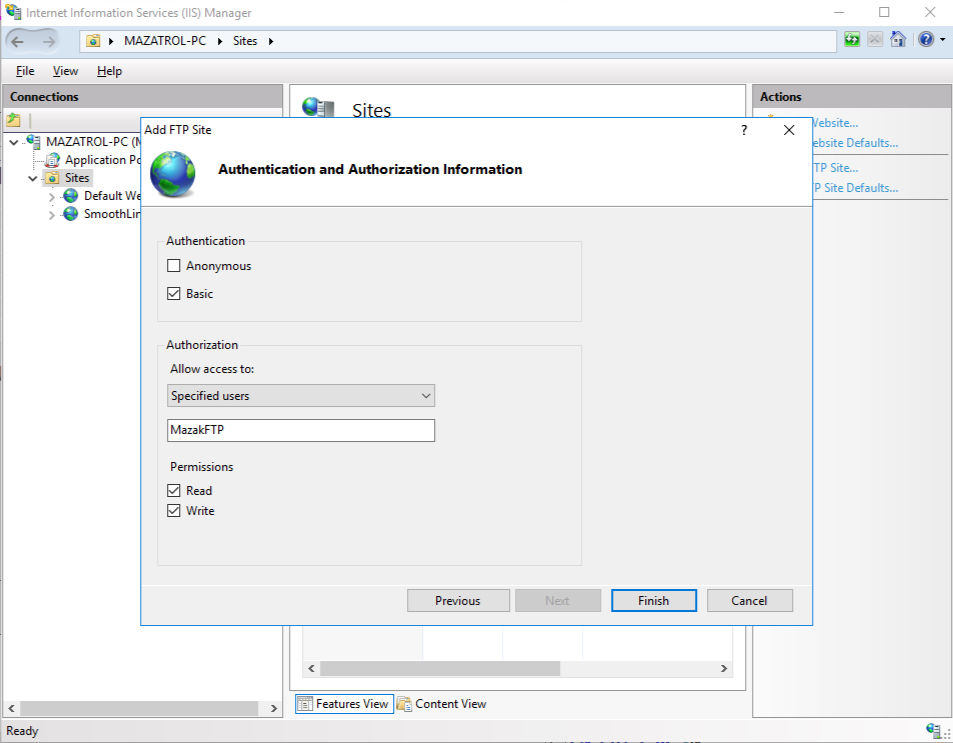The image size is (953, 743).
Task: Click the Create New Connection icon
Action: click(x=13, y=120)
